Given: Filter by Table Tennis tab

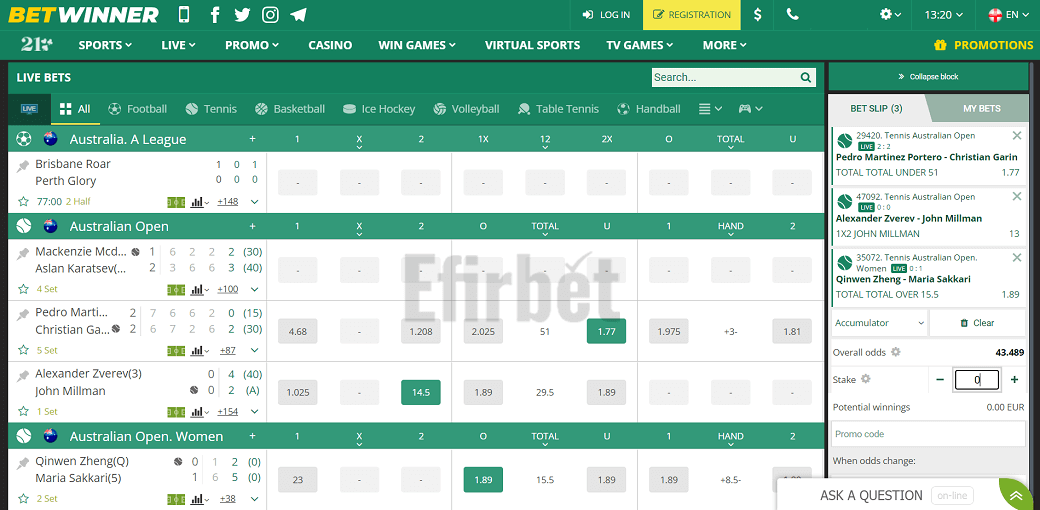Looking at the screenshot, I should tap(558, 109).
